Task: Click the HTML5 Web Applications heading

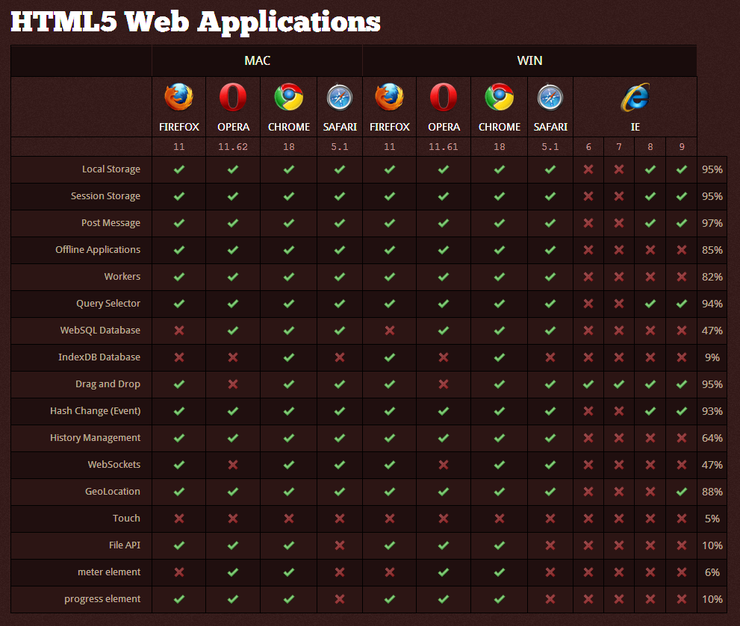Action: pos(195,22)
